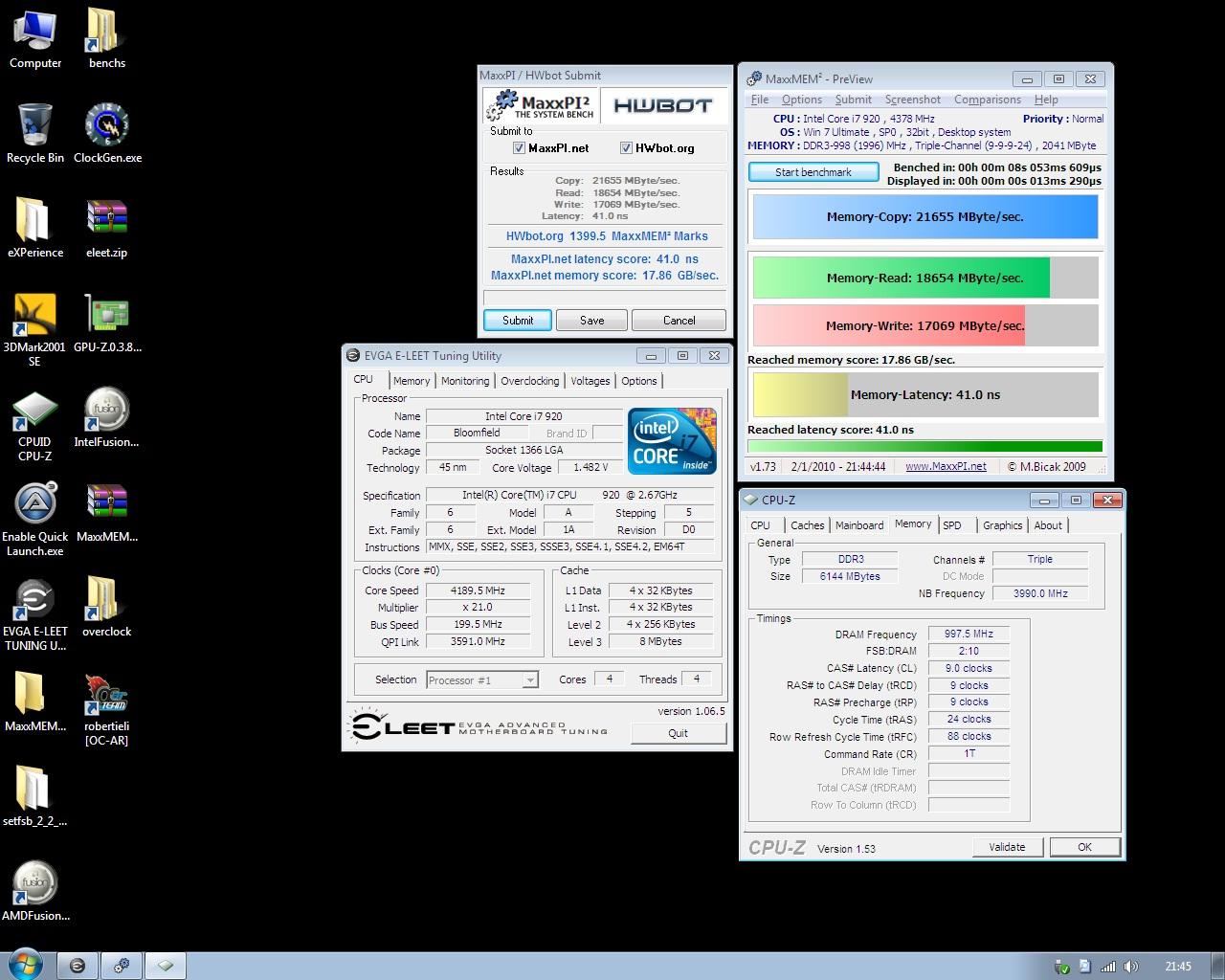Launch the EVGA E-LEET Tuning Utility shortcut

34,613
